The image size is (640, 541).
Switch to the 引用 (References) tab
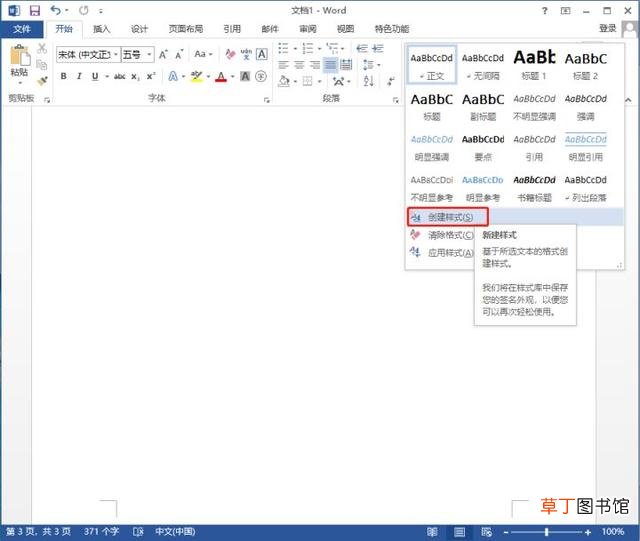click(232, 29)
